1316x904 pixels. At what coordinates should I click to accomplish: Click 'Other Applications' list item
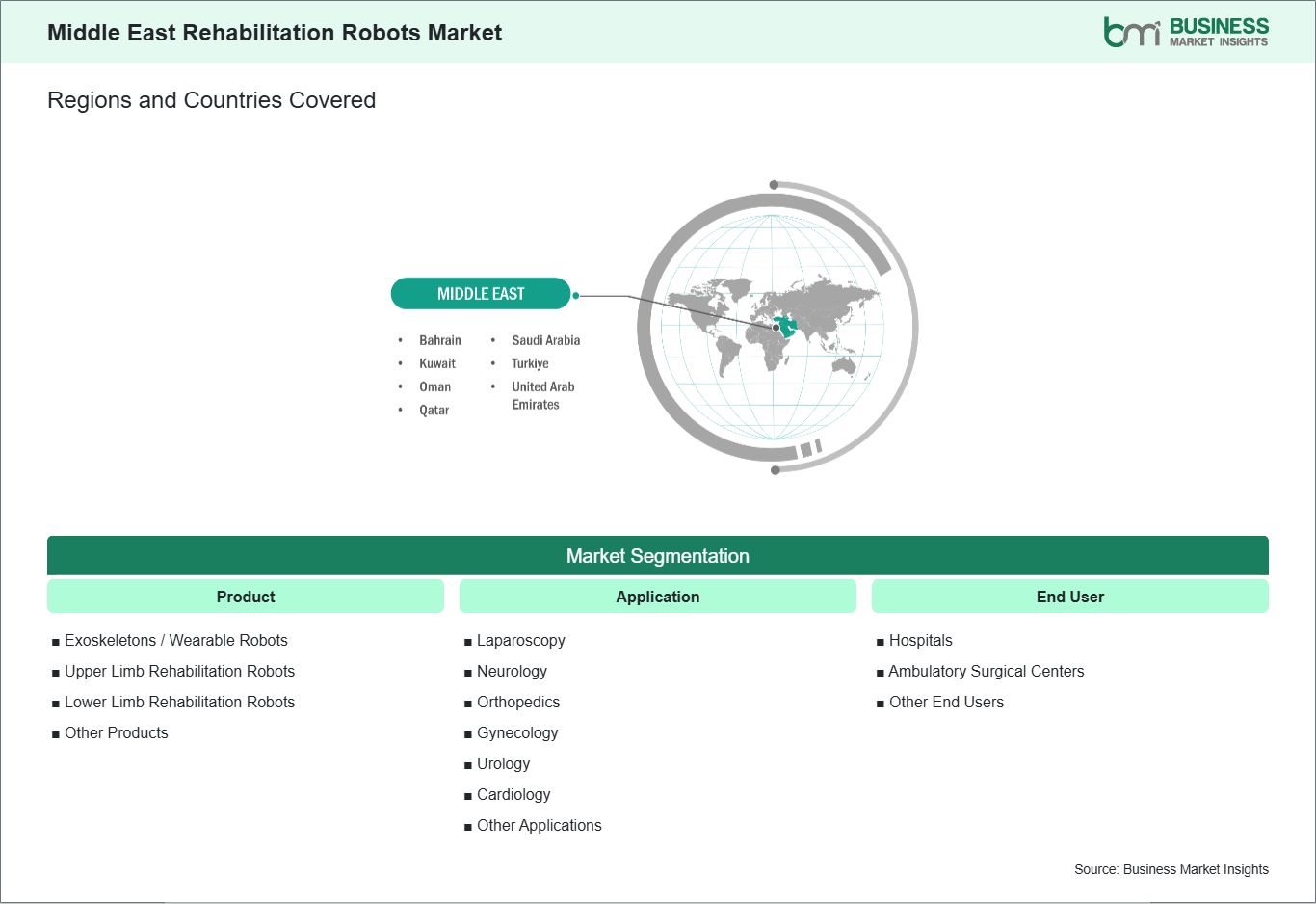click(x=540, y=825)
